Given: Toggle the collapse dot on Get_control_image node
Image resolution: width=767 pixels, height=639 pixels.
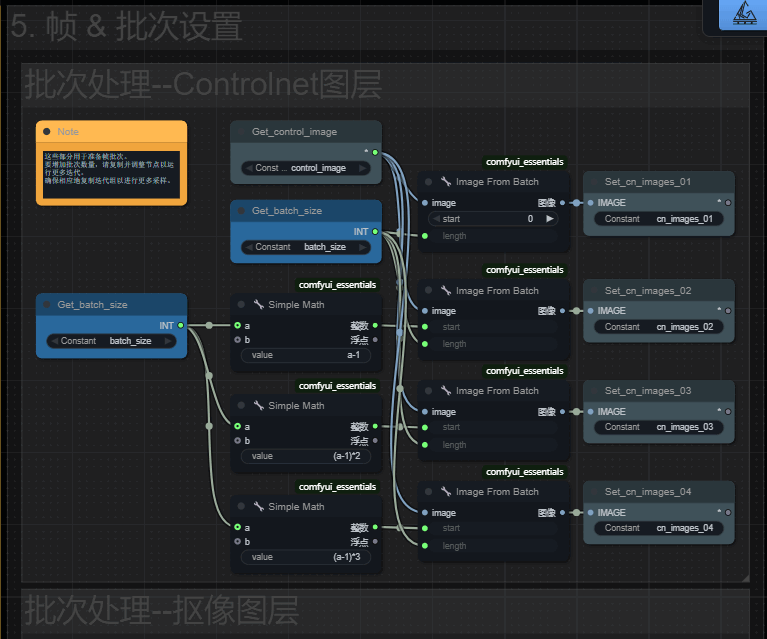Looking at the screenshot, I should coord(241,132).
